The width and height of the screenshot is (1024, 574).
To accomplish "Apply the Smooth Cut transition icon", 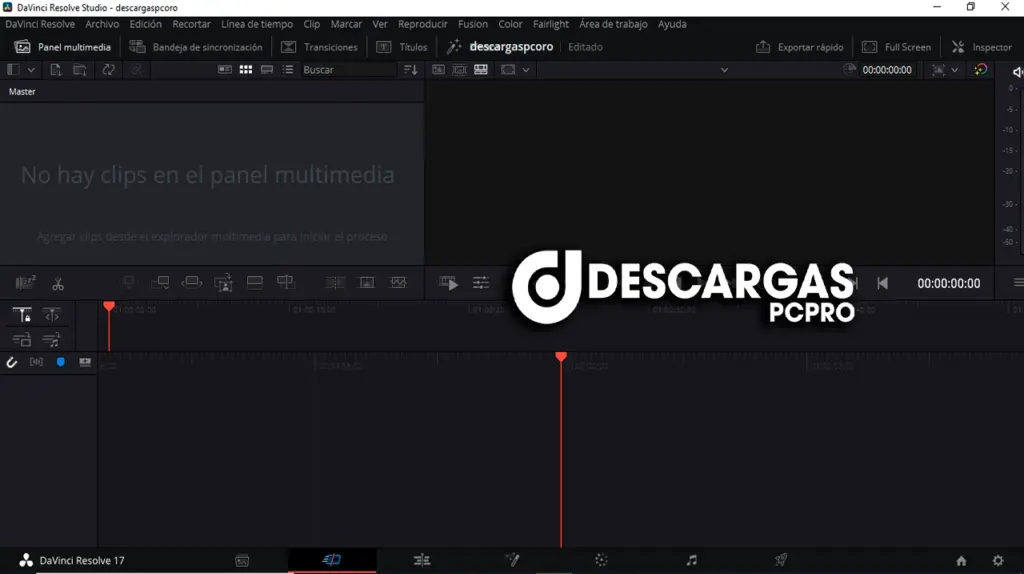I will (398, 282).
